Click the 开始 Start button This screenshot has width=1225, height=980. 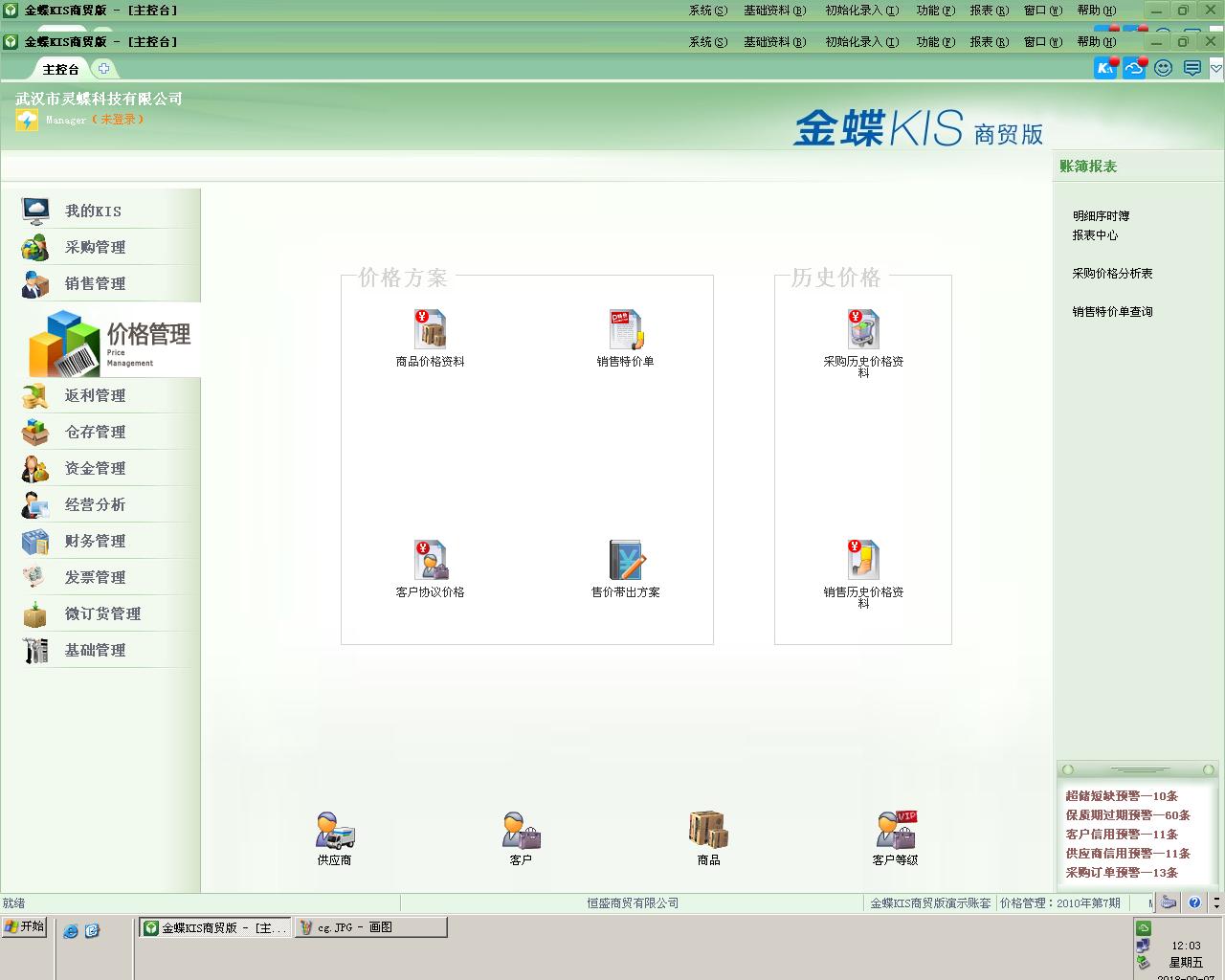(24, 926)
